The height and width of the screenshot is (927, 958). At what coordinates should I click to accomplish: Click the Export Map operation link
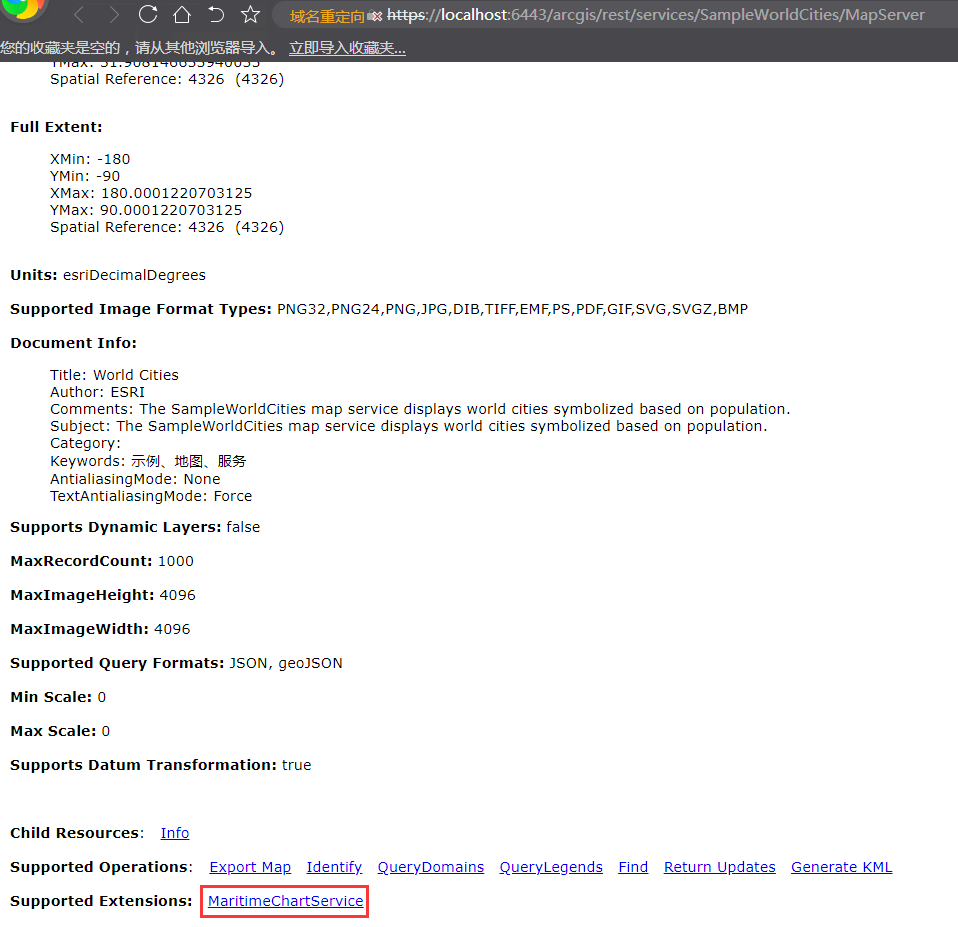pos(250,866)
